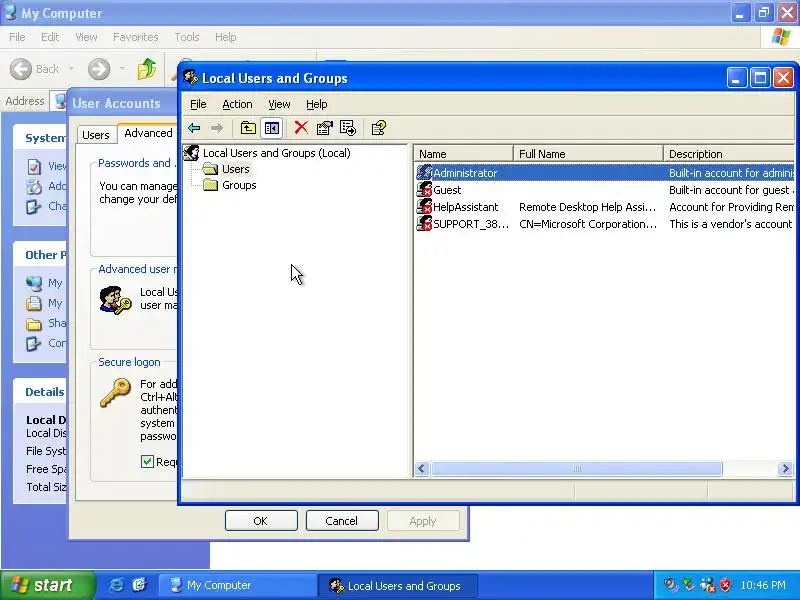800x600 pixels.
Task: Click the leftmost system tray icon
Action: (x=671, y=585)
